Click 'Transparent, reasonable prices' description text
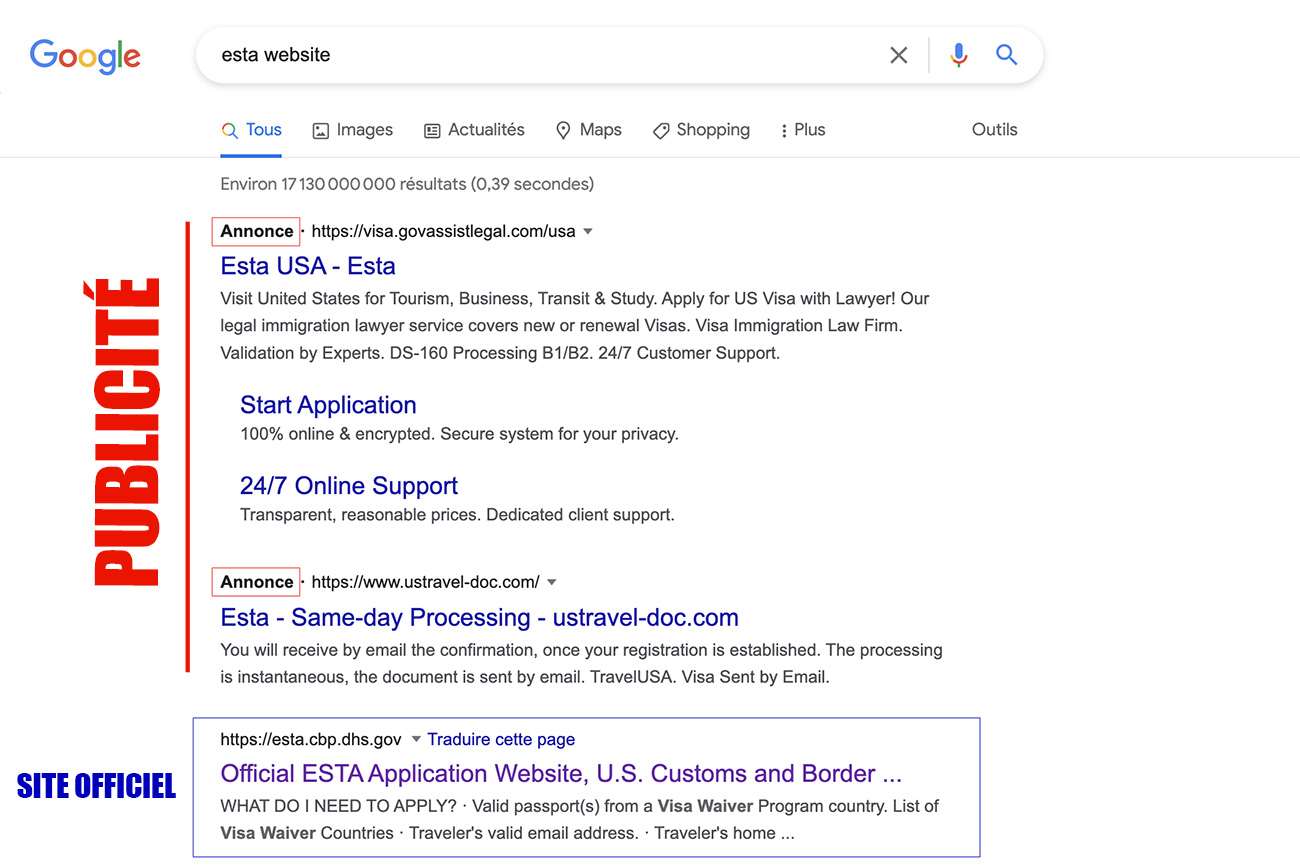This screenshot has width=1300, height=867. [x=457, y=515]
